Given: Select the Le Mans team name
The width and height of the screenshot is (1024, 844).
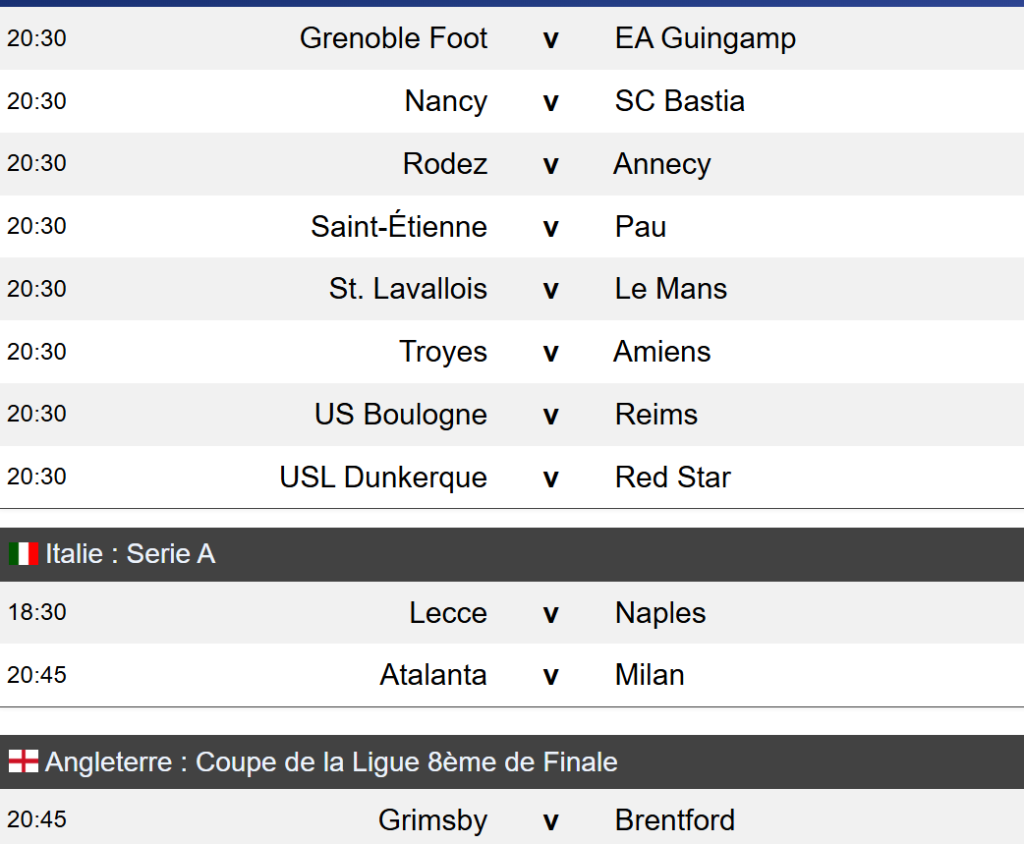Looking at the screenshot, I should [x=671, y=289].
